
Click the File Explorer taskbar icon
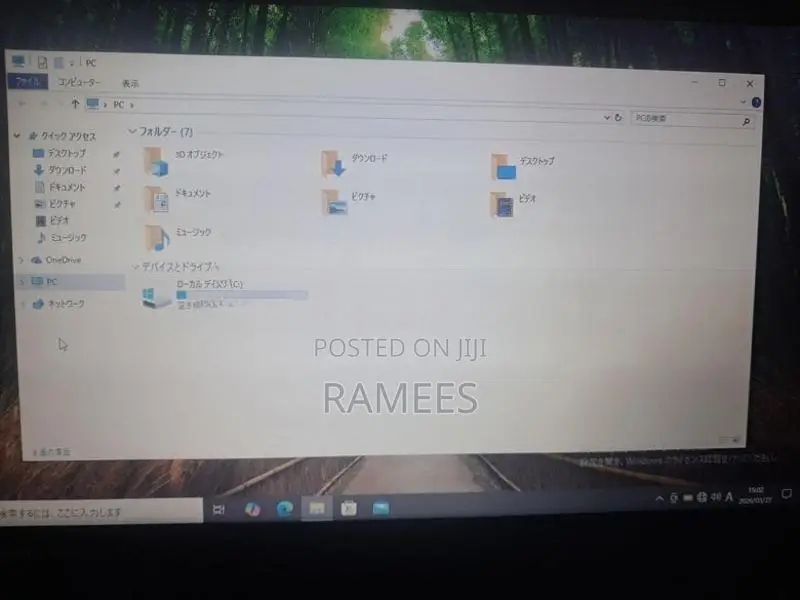[317, 508]
